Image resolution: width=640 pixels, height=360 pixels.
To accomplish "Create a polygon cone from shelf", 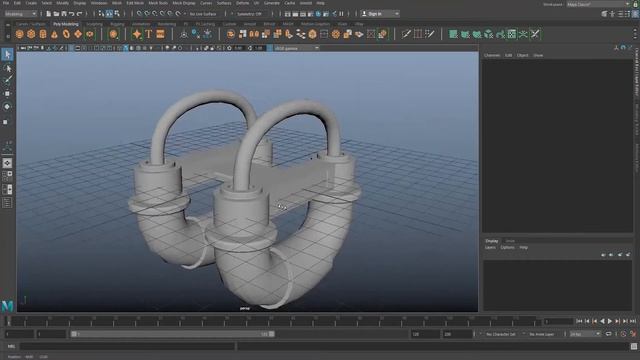I will 54,34.
